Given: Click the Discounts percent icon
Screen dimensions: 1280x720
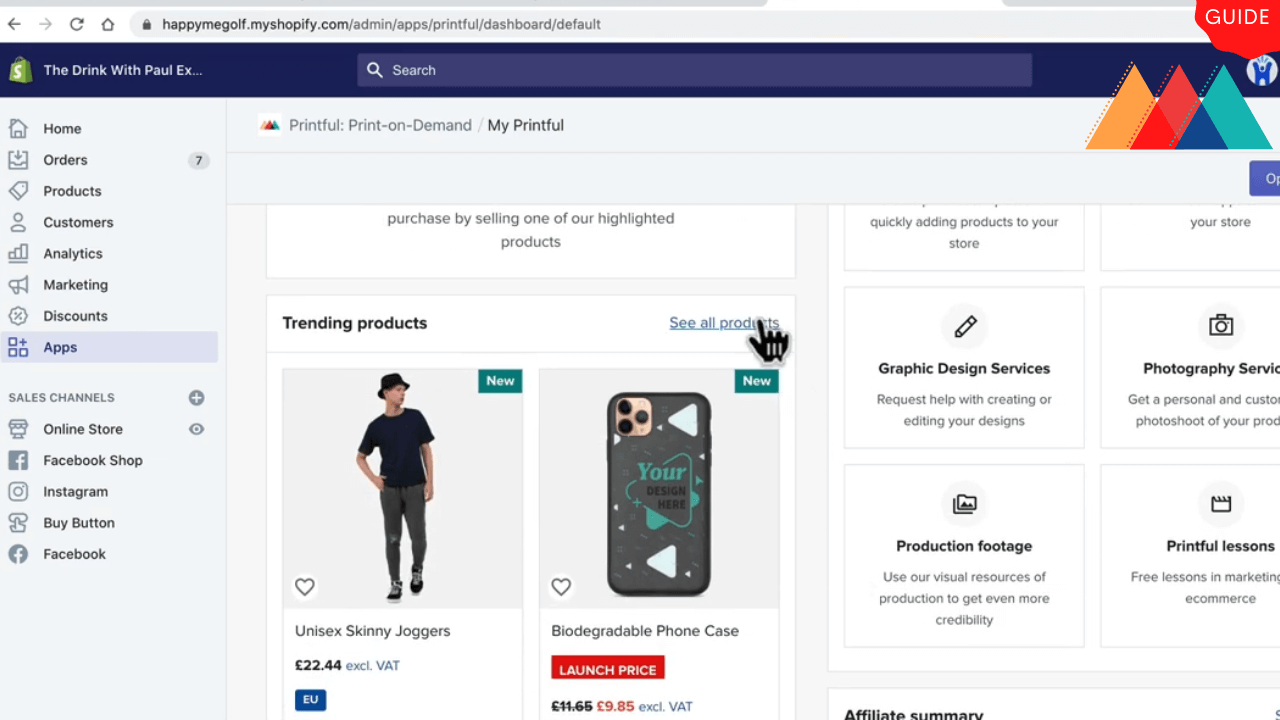Looking at the screenshot, I should click(x=18, y=316).
